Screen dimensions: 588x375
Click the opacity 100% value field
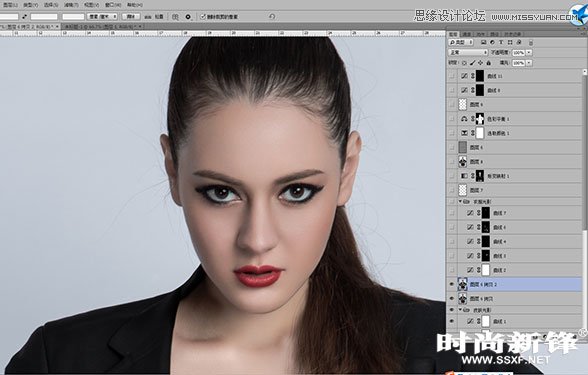[x=519, y=52]
